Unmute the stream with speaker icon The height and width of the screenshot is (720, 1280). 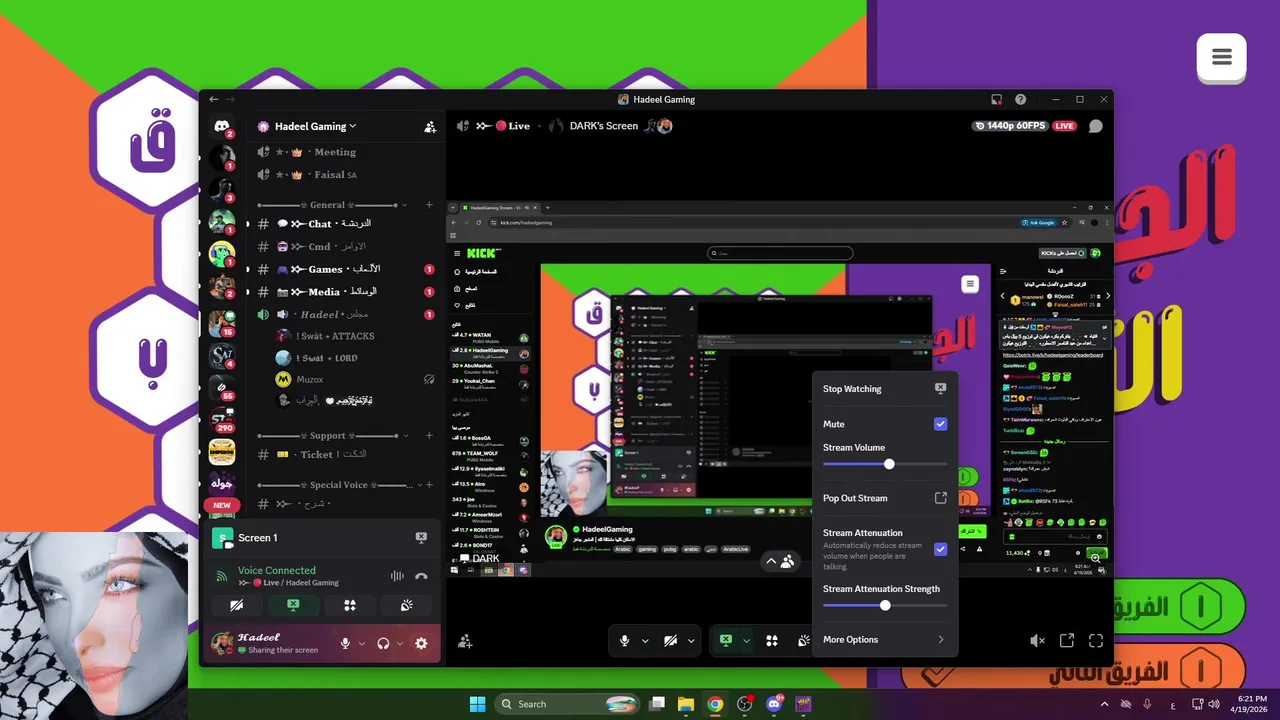click(1038, 641)
